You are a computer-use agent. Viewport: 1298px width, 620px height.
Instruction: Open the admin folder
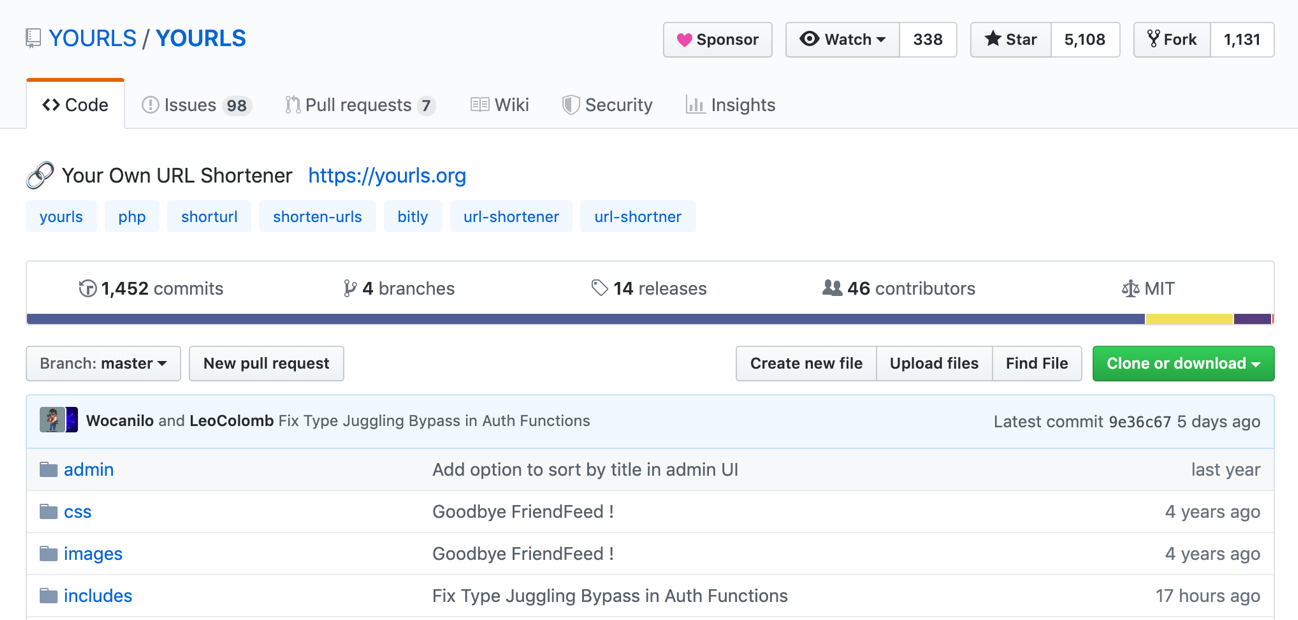[x=89, y=469]
